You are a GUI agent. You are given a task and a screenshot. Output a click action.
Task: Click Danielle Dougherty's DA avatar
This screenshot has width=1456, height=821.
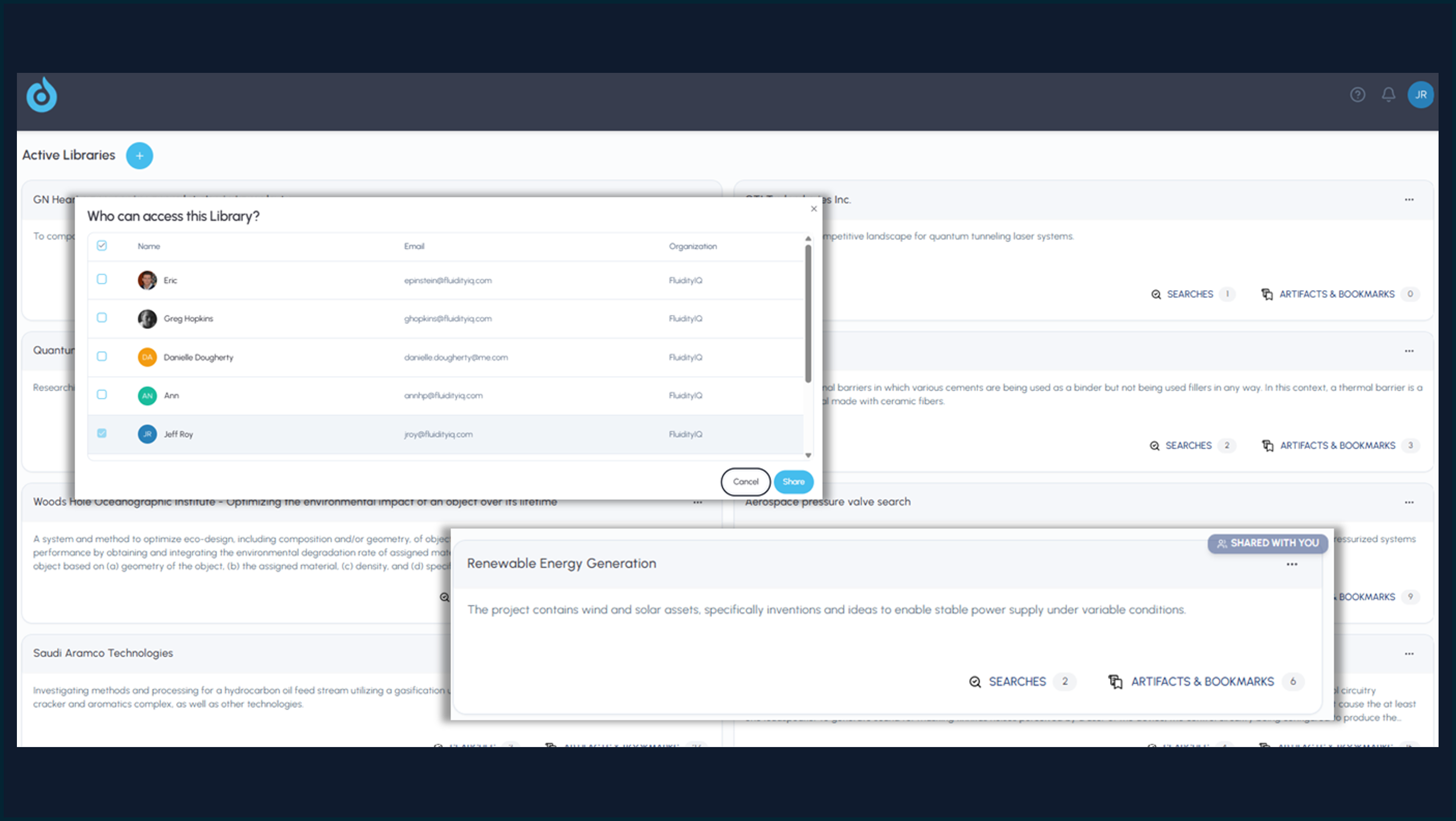point(147,357)
